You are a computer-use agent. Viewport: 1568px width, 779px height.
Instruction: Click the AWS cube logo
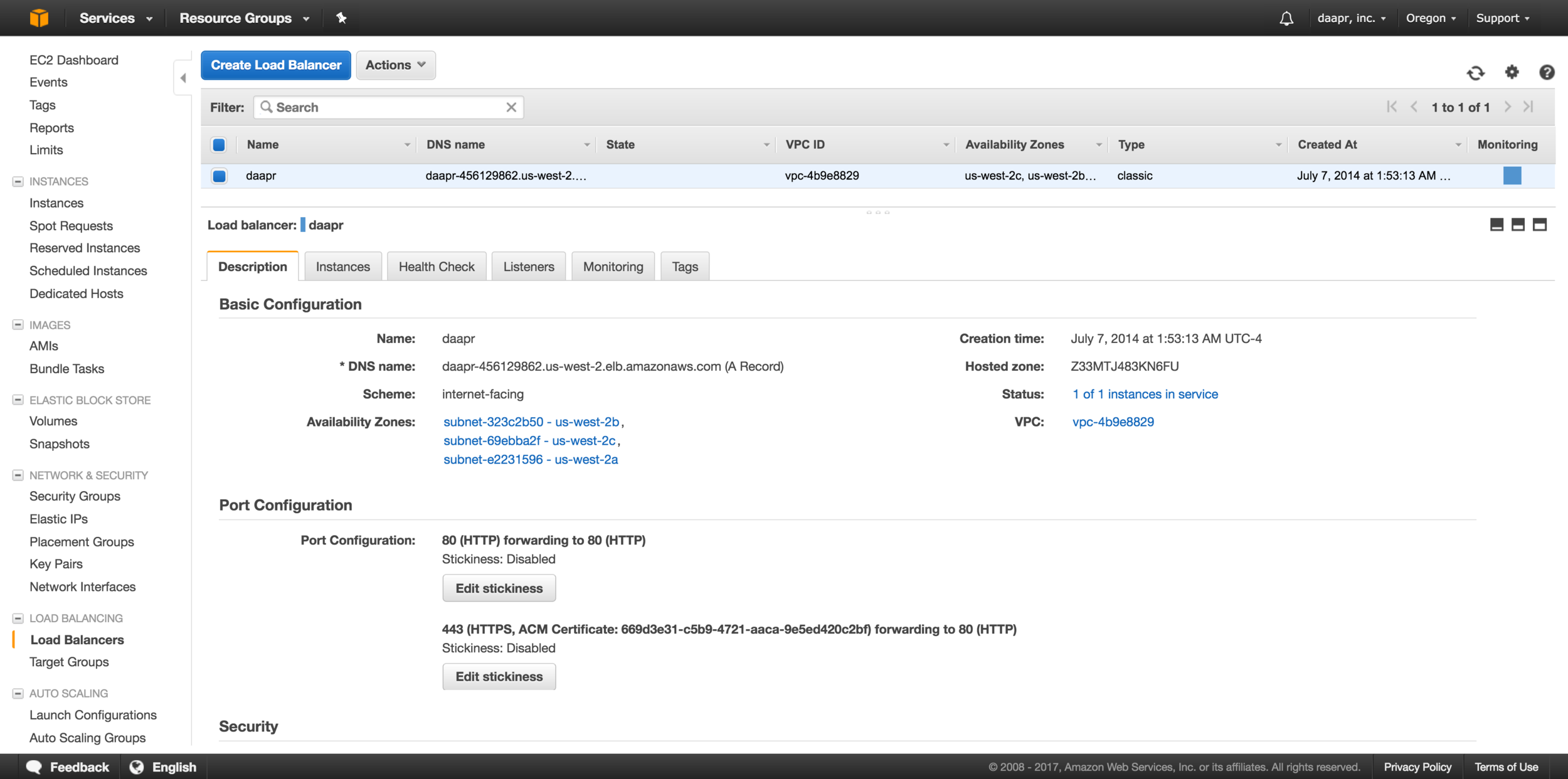[x=39, y=18]
